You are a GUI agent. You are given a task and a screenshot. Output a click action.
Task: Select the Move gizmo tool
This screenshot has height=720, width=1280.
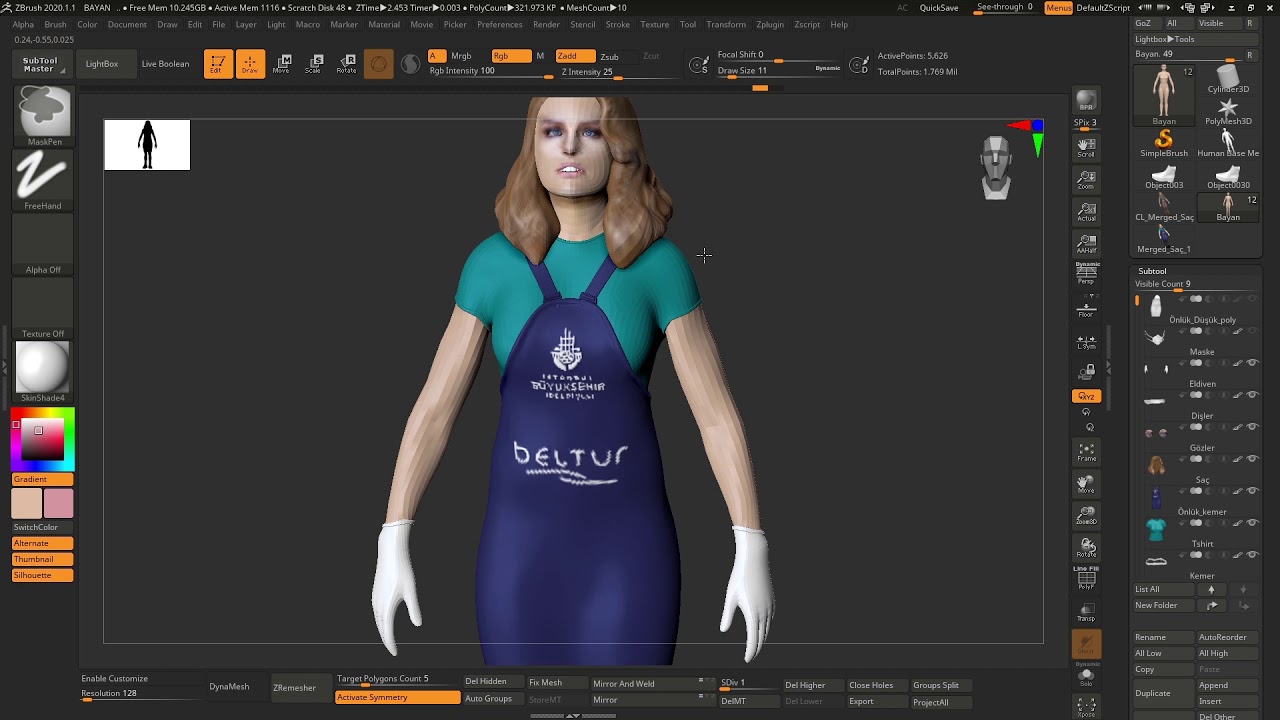click(x=282, y=64)
